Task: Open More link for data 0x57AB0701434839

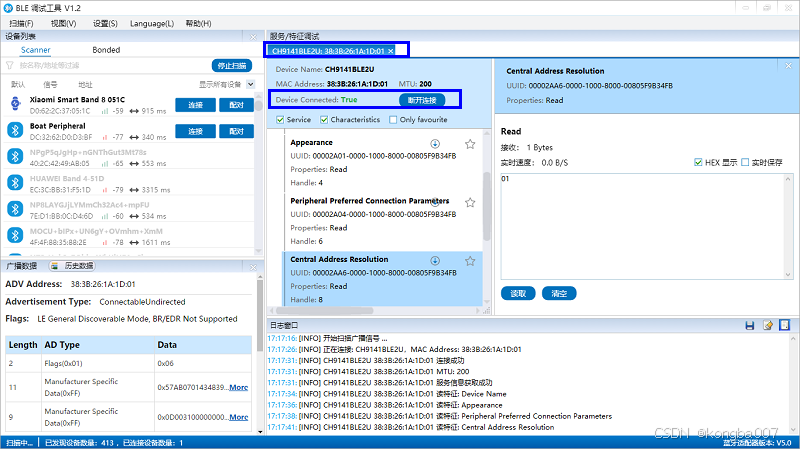Action: click(x=239, y=387)
